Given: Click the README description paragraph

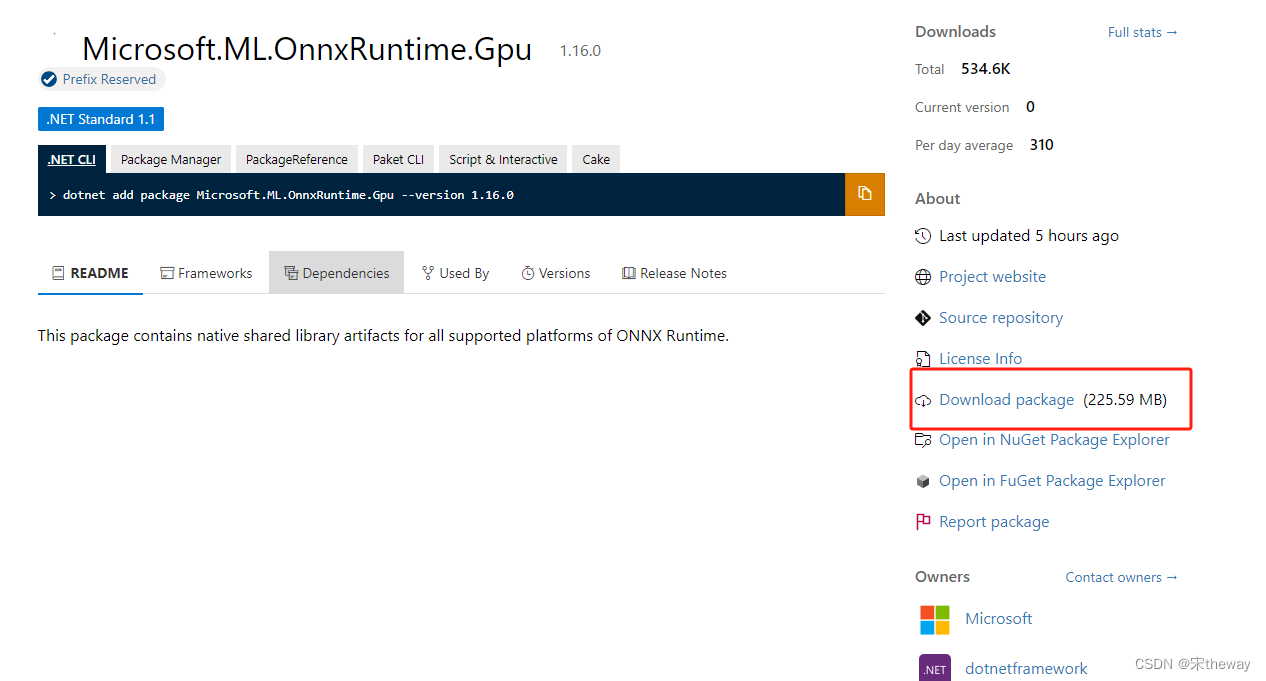Looking at the screenshot, I should tap(383, 336).
